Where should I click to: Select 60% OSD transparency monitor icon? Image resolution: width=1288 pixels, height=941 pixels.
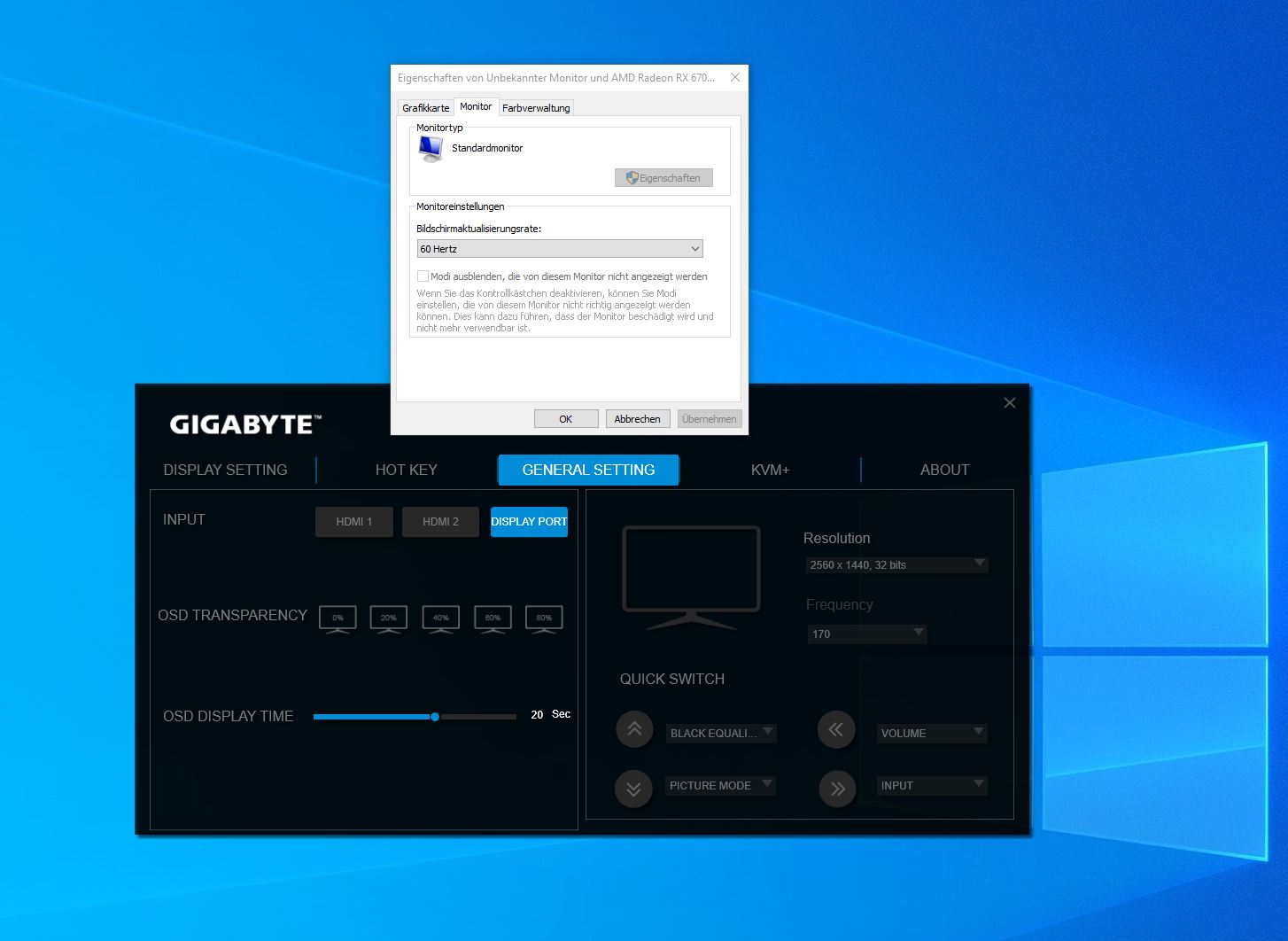tap(493, 618)
